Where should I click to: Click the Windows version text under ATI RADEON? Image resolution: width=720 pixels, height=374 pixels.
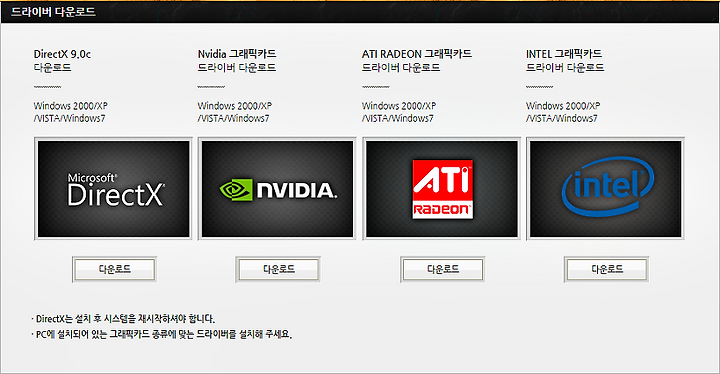[399, 112]
